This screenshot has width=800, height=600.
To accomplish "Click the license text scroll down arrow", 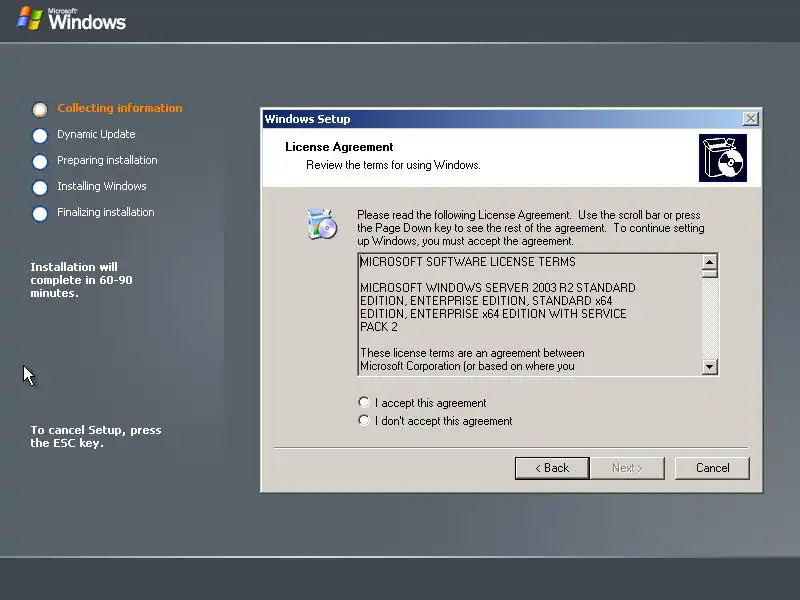I will click(709, 366).
